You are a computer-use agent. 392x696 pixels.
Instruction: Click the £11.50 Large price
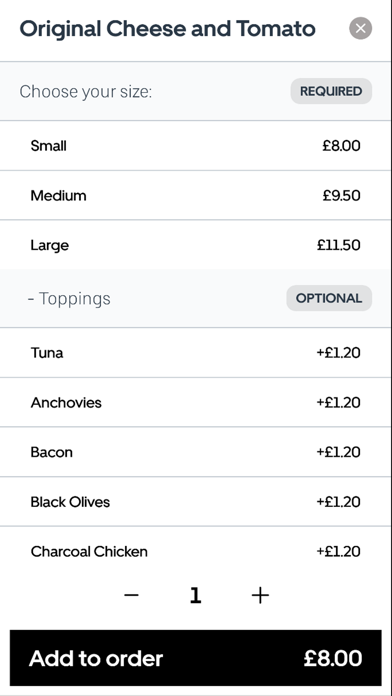(339, 245)
